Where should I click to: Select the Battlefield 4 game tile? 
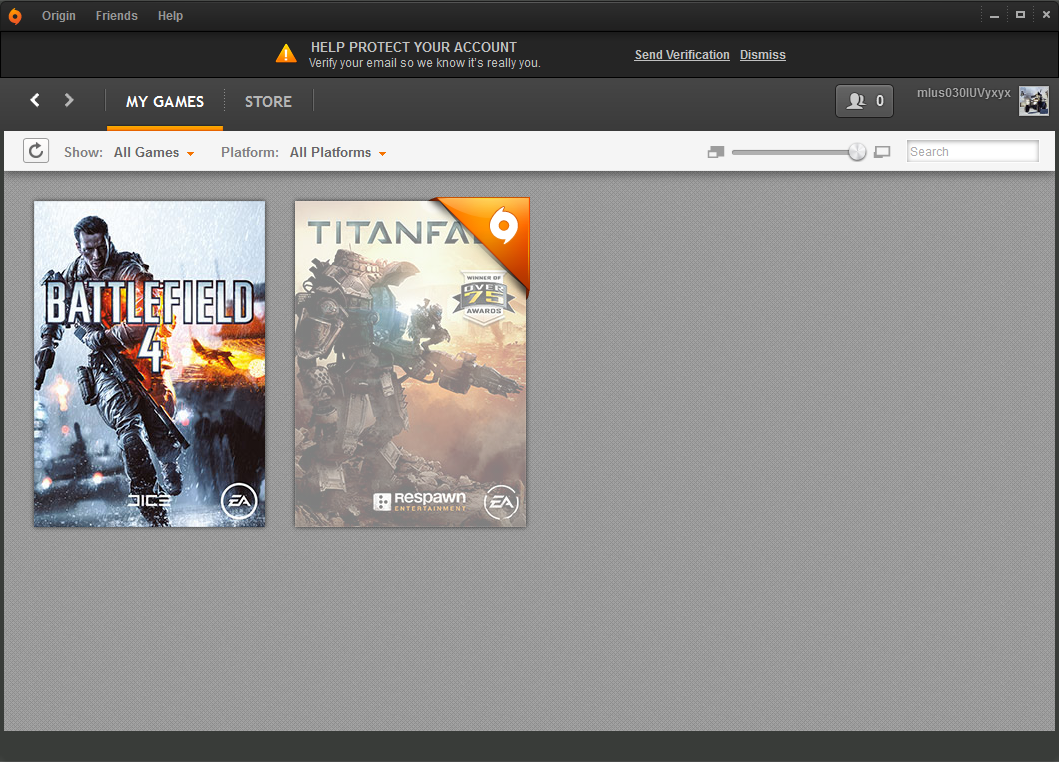point(149,363)
